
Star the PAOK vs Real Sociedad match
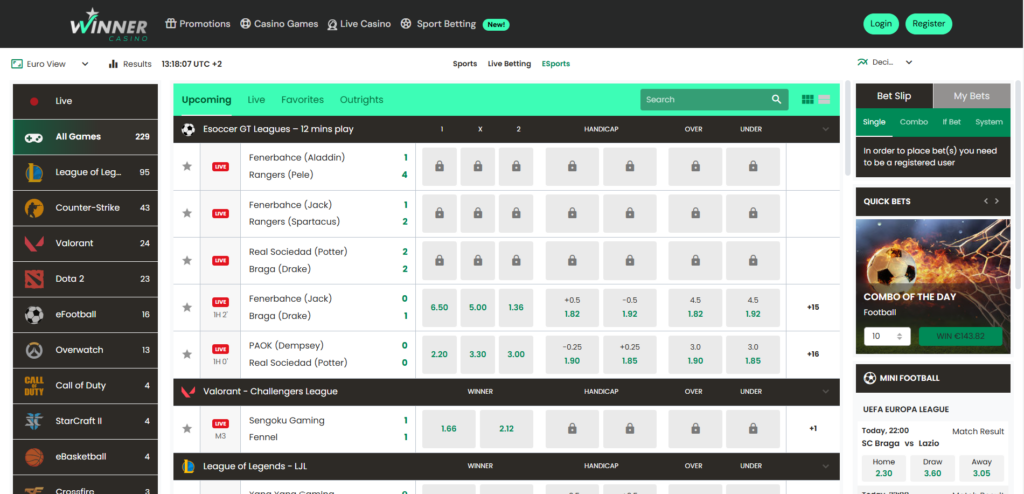(187, 354)
